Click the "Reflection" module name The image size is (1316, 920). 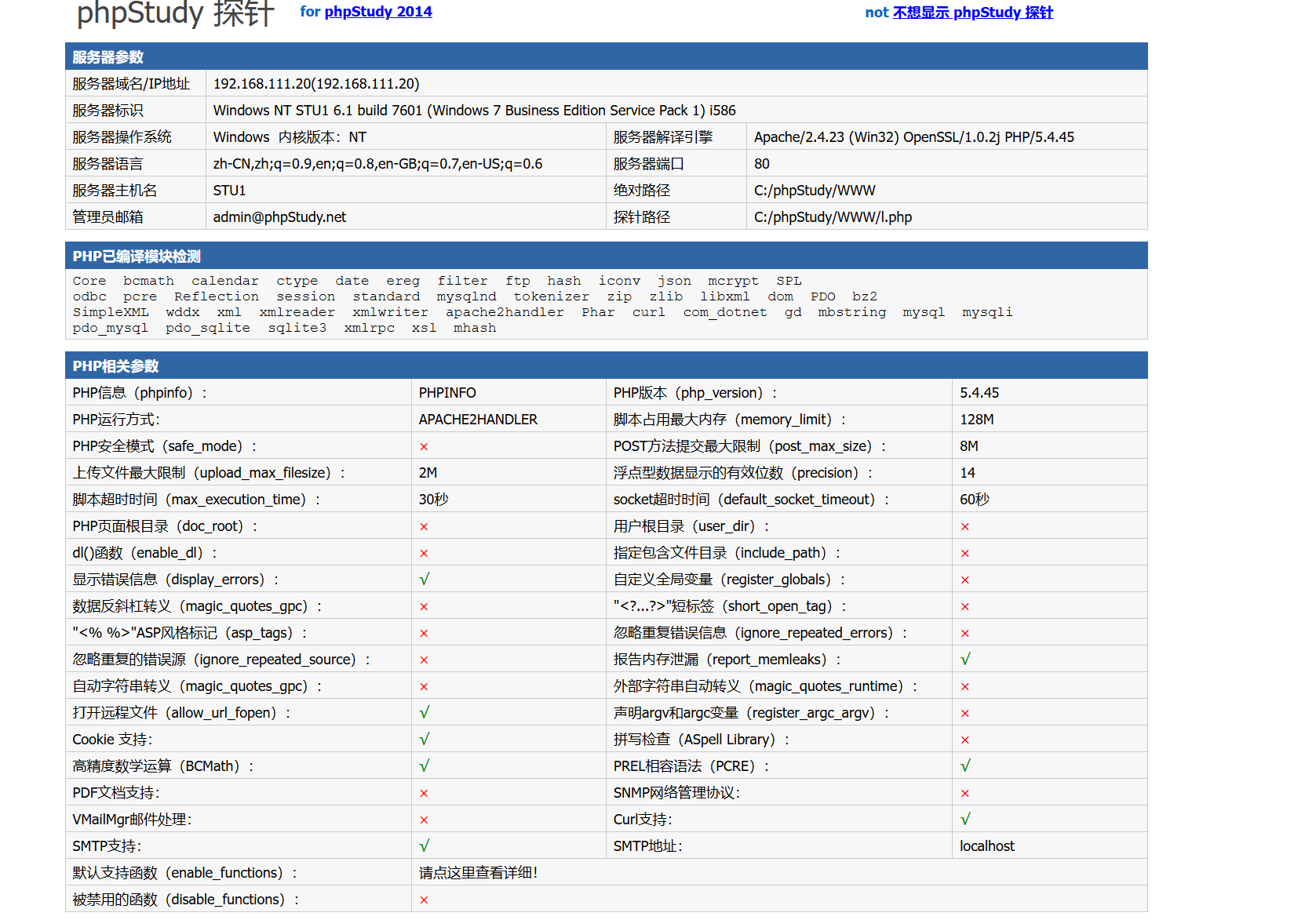click(217, 296)
